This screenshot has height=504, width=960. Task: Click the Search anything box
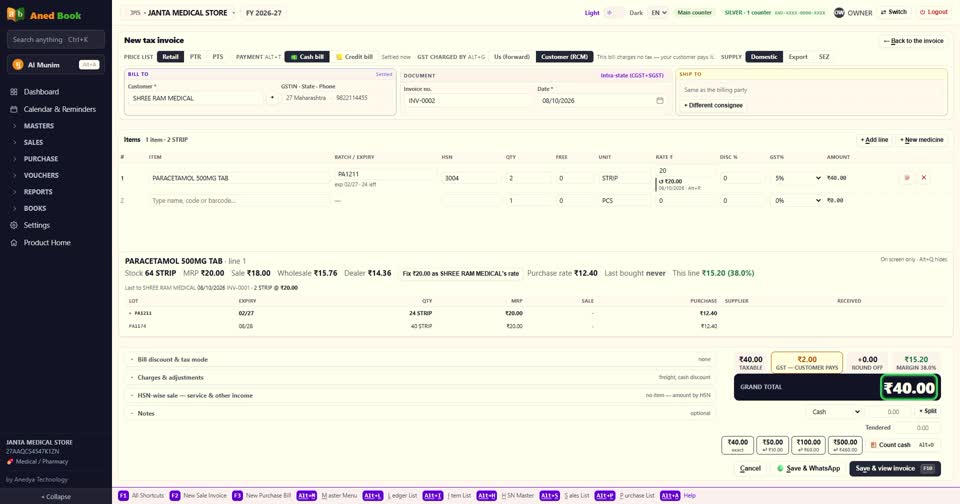coord(56,40)
